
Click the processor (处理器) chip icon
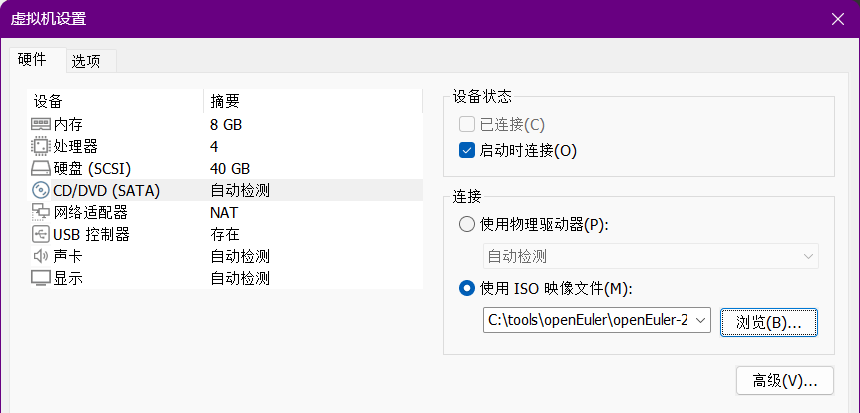pos(41,146)
